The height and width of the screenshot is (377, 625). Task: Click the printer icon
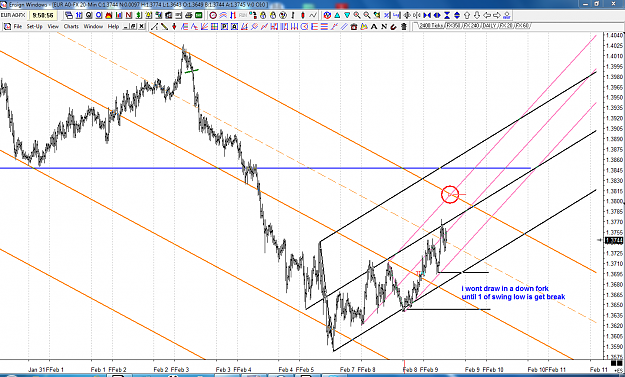click(188, 15)
